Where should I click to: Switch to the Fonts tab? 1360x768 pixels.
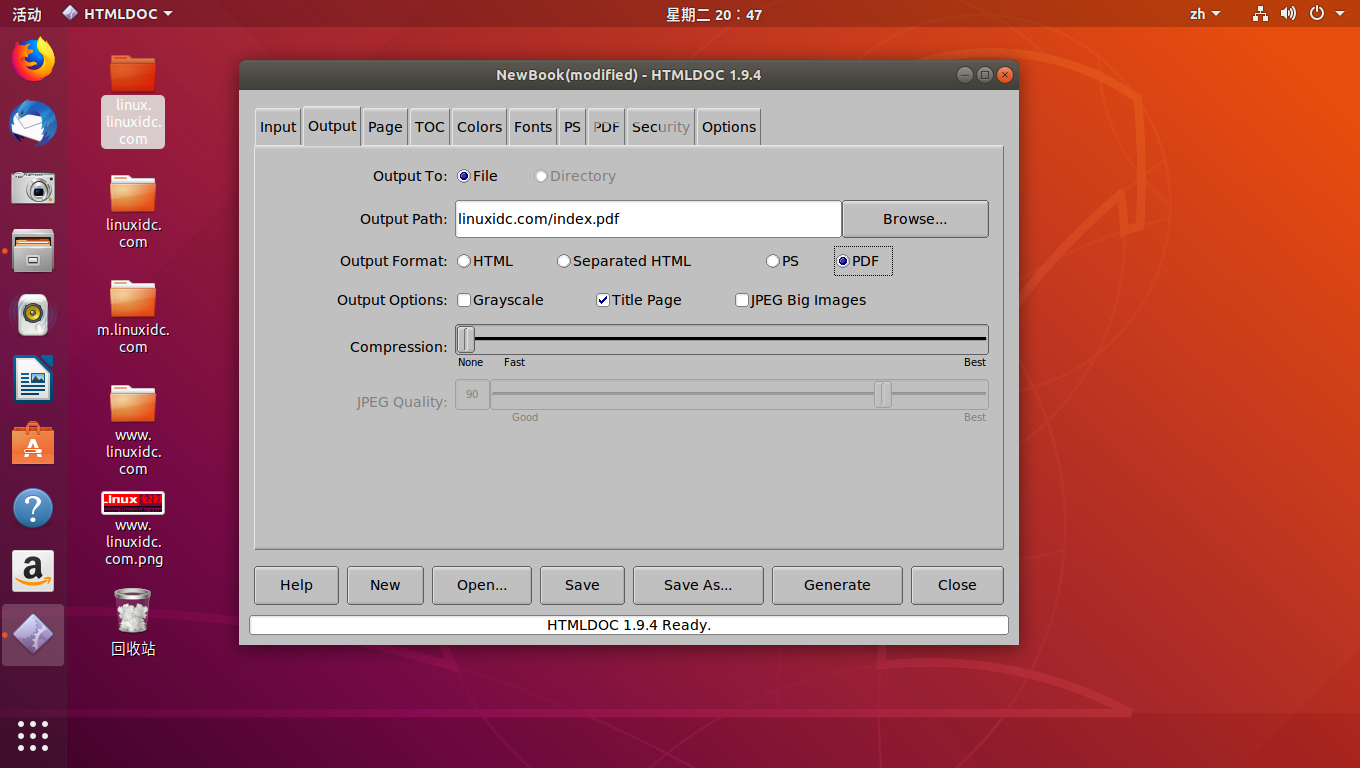click(x=533, y=127)
